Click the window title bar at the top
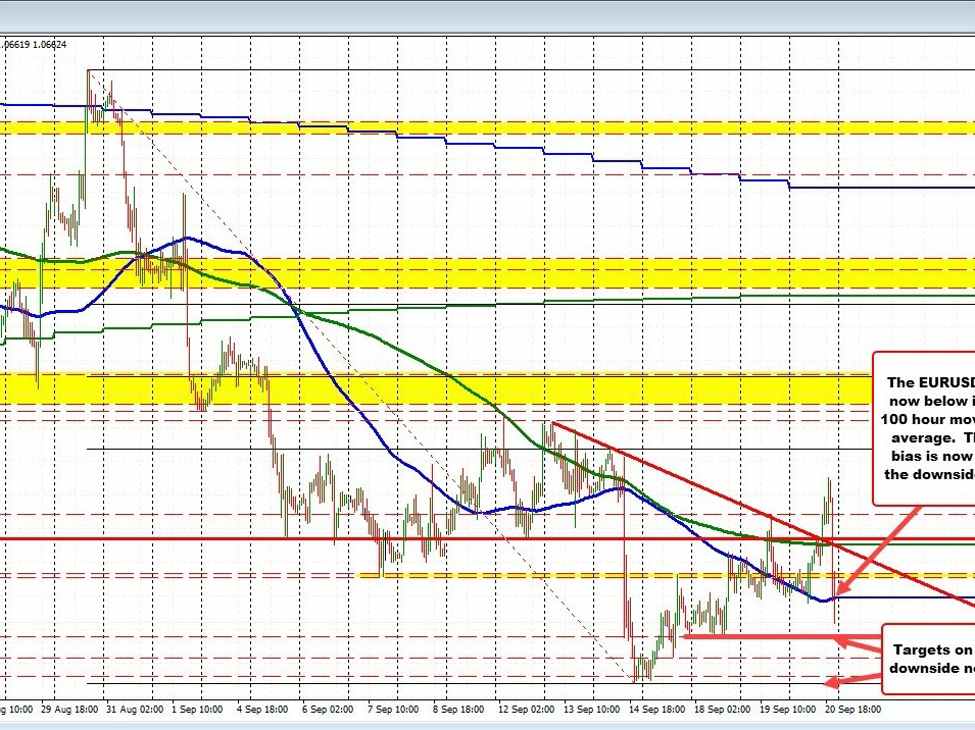The height and width of the screenshot is (730, 975). click(x=487, y=14)
